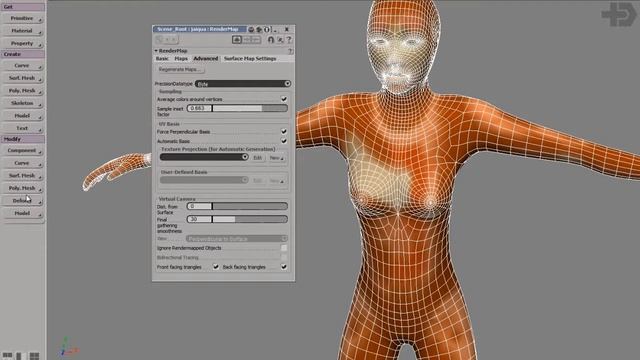Click Edit in User-Defined Basis group

tap(258, 180)
